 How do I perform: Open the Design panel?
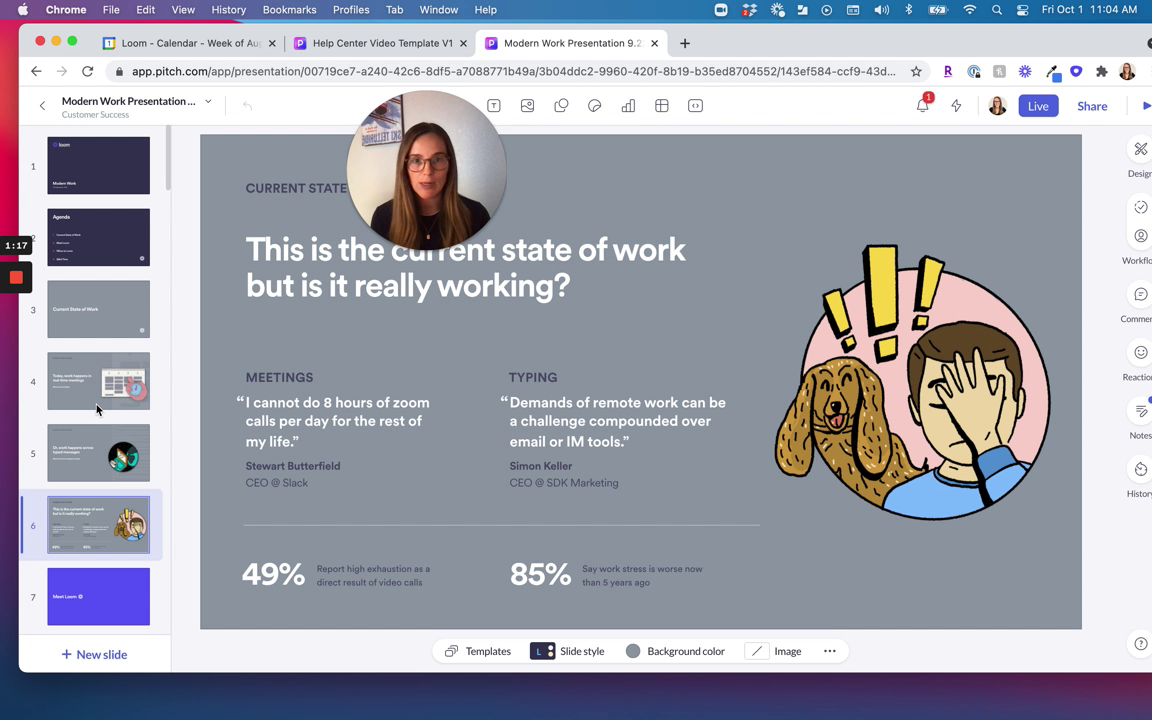1141,149
